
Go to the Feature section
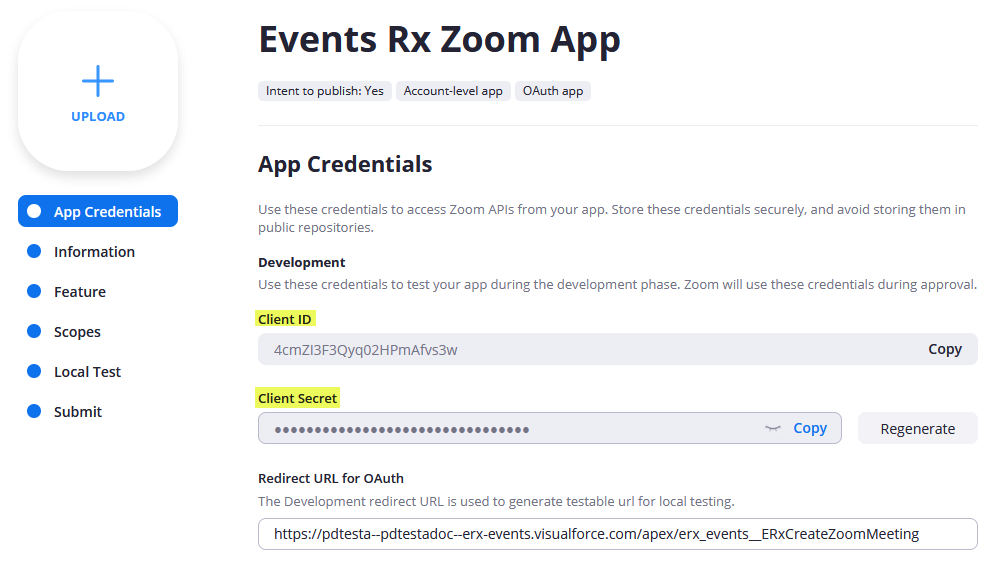click(80, 292)
